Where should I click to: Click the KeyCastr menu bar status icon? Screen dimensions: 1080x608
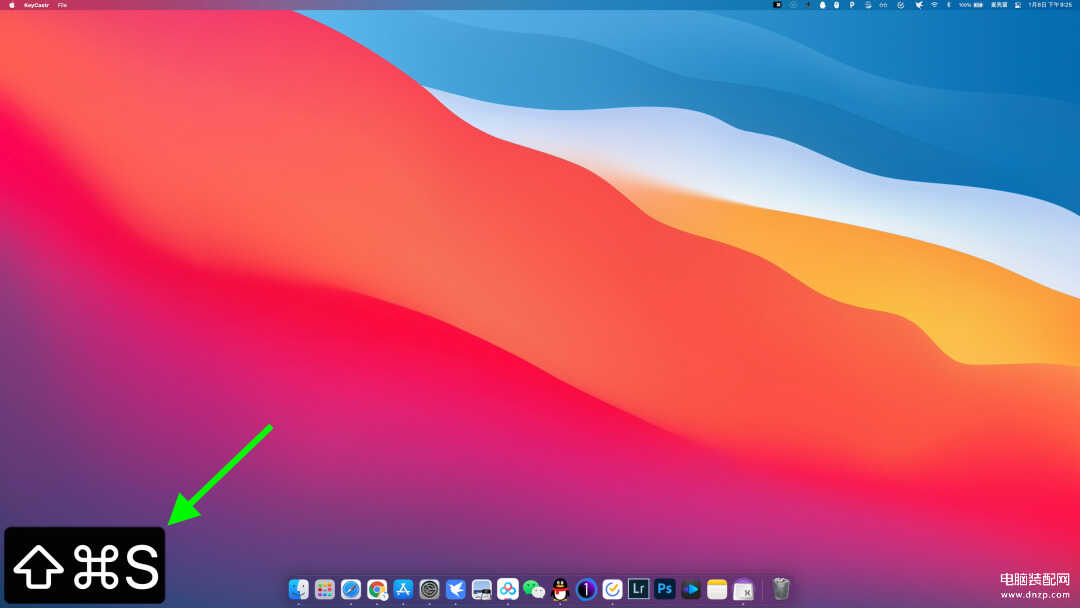tap(778, 5)
